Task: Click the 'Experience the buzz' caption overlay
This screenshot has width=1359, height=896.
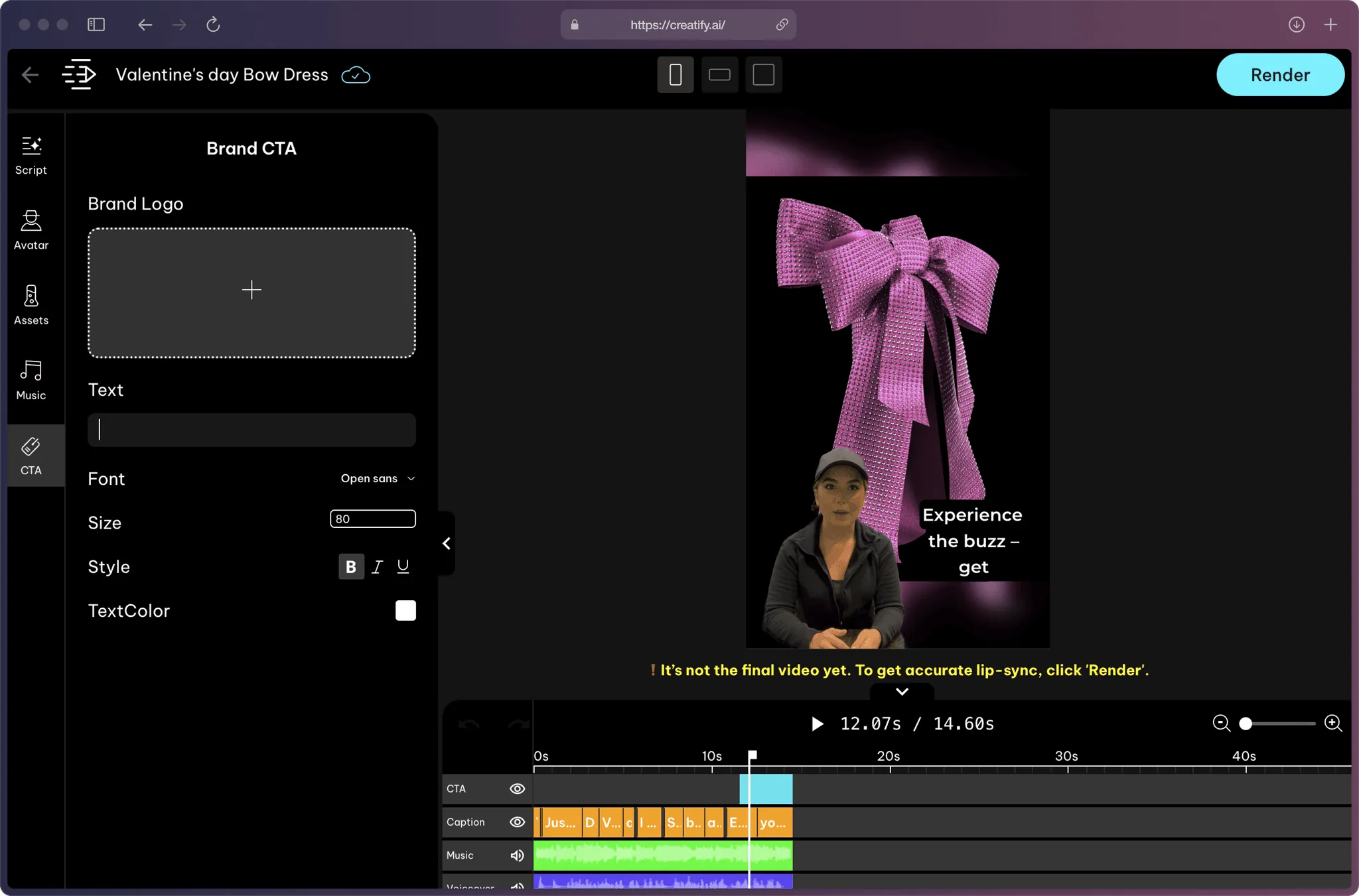Action: [973, 541]
